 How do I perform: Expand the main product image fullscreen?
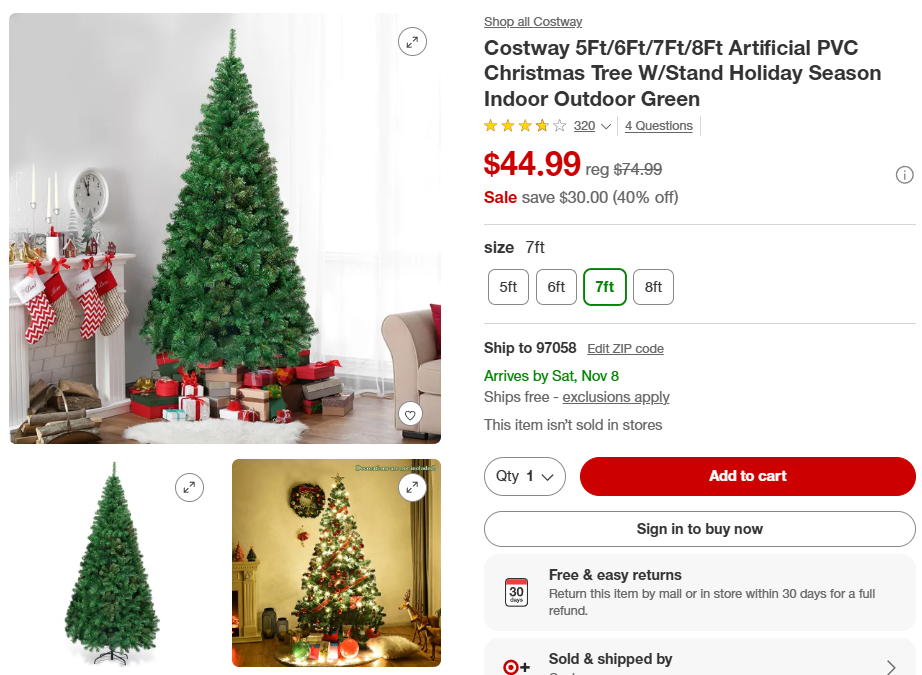[x=412, y=42]
